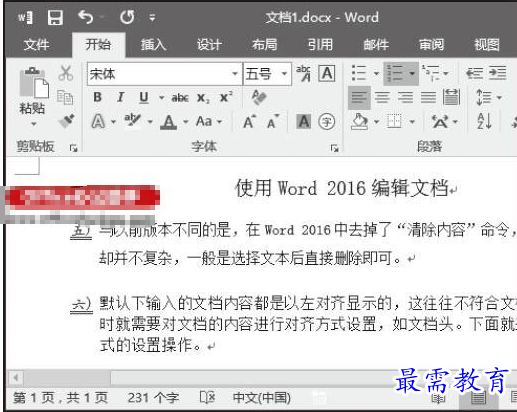Open the 文件 tab
517x412 pixels.
click(x=36, y=44)
